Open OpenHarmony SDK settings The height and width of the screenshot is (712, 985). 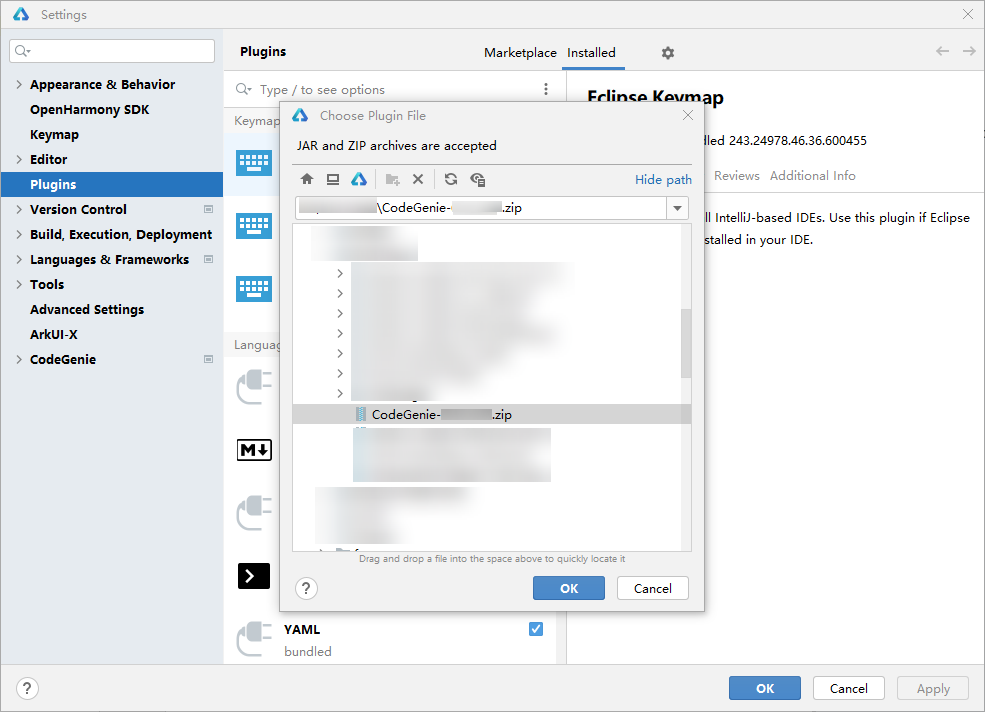90,109
